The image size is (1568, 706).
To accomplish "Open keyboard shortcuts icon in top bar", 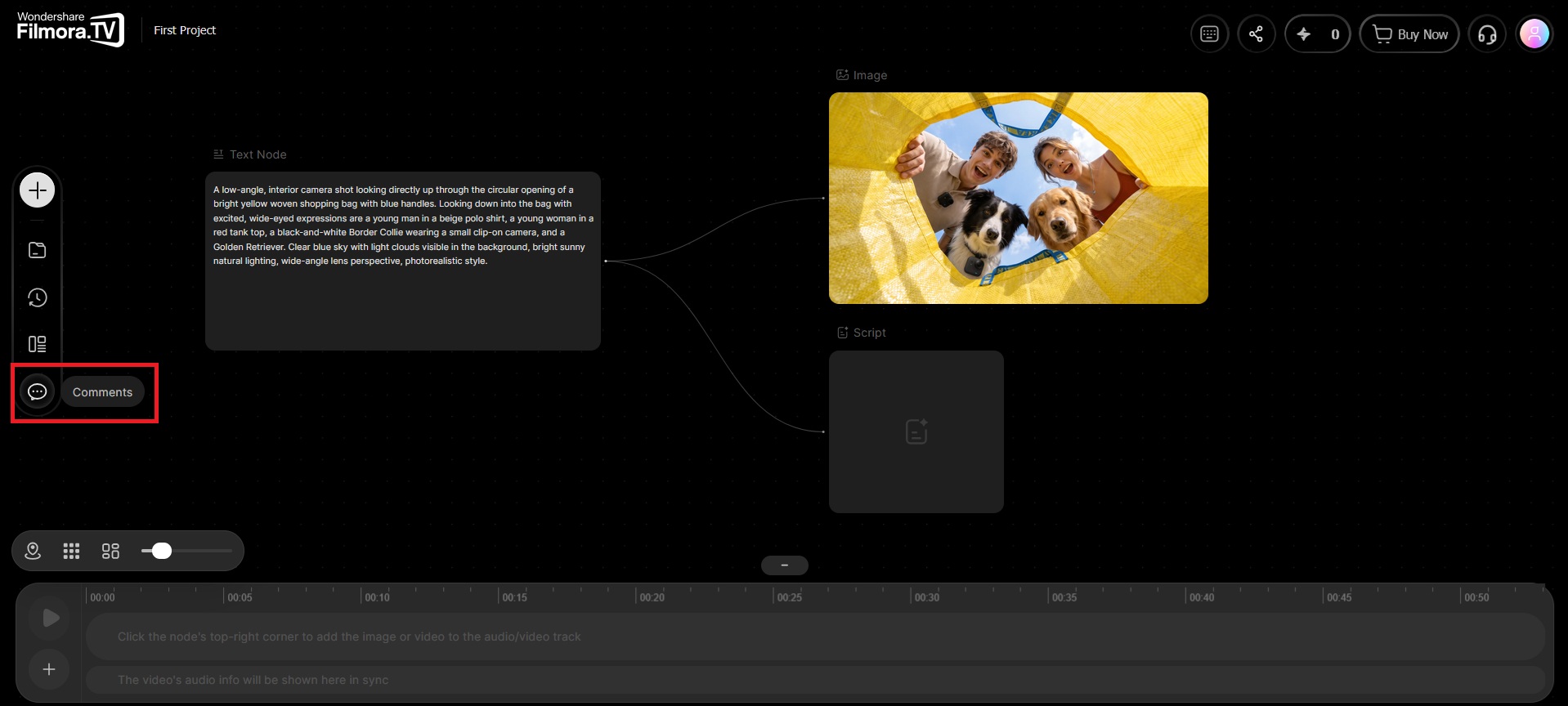I will [1209, 34].
